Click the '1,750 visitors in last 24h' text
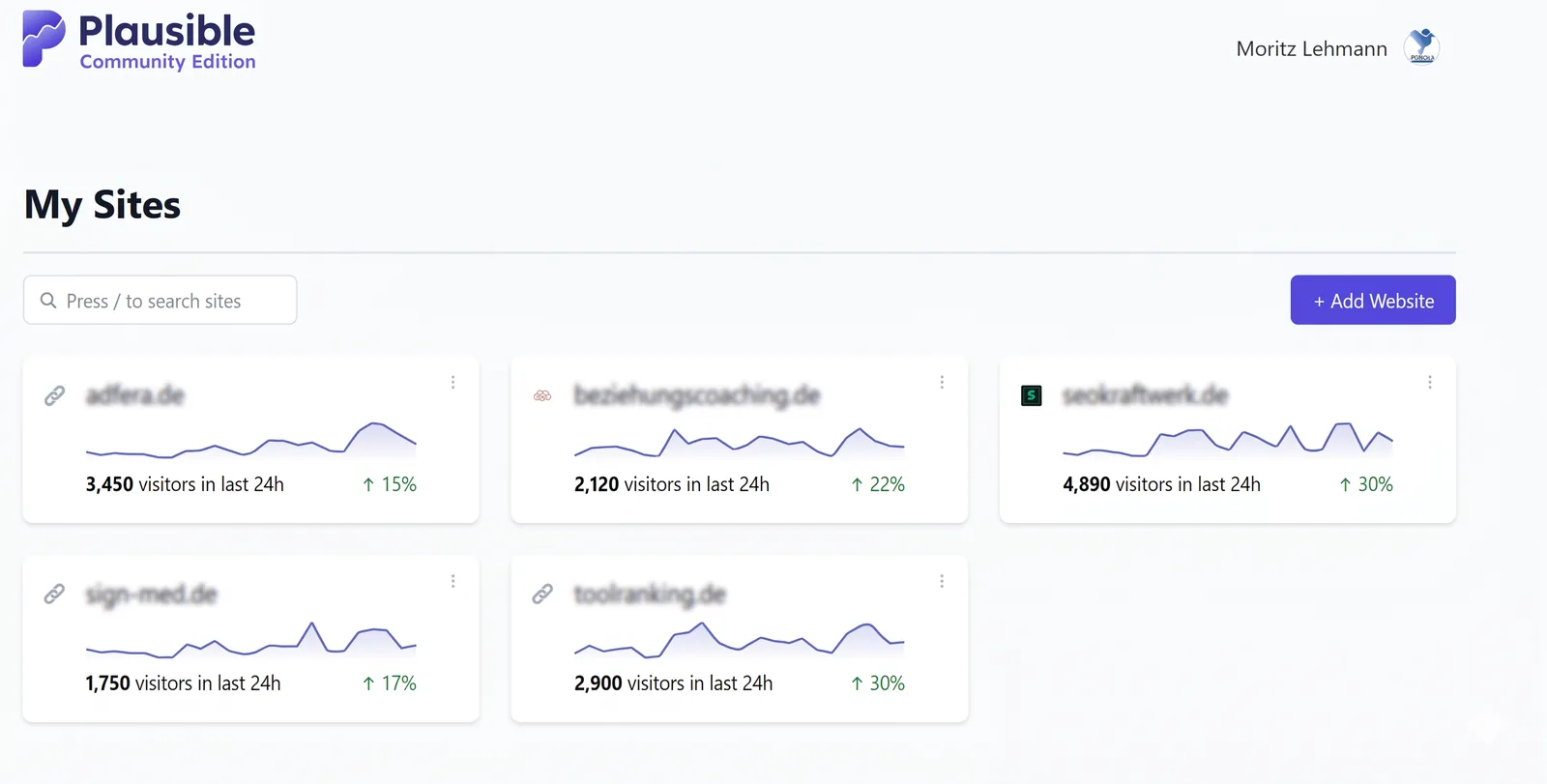This screenshot has width=1547, height=784. point(183,683)
